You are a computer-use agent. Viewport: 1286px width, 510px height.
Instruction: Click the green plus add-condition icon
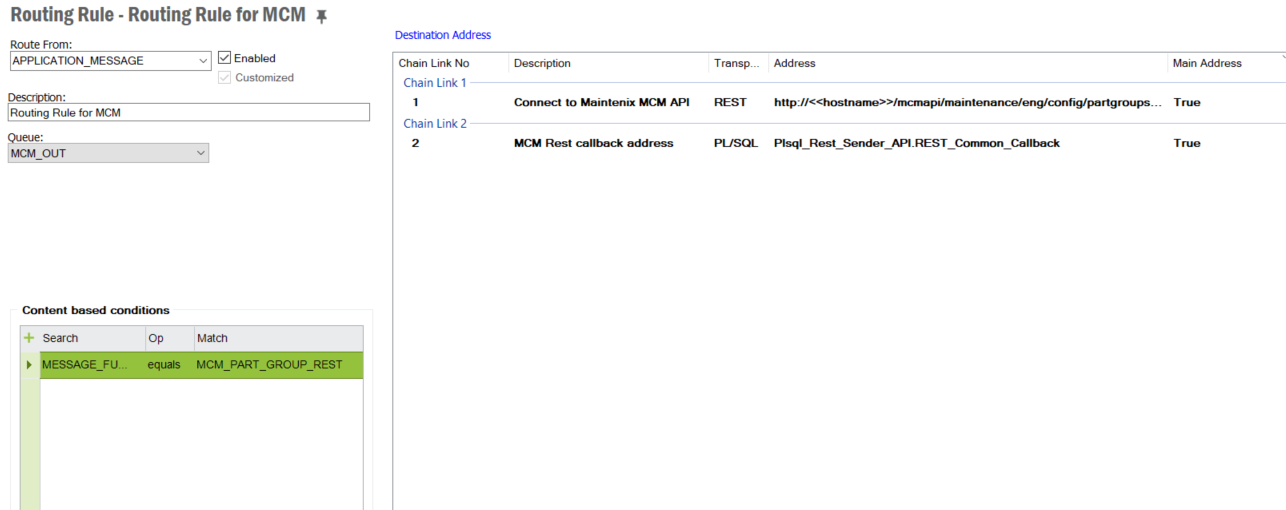[x=29, y=338]
